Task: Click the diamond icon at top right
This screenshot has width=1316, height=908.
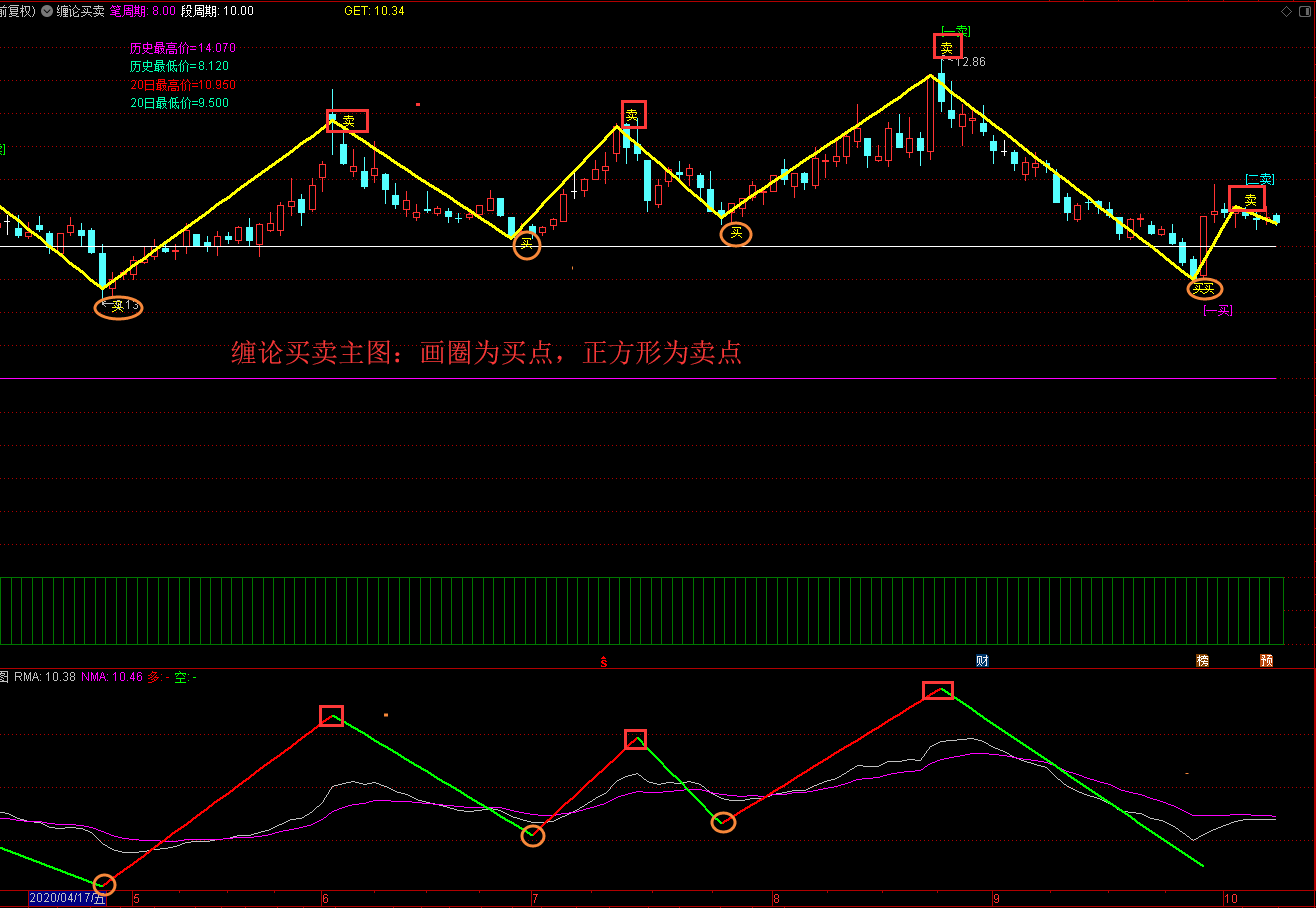Action: (x=1286, y=11)
